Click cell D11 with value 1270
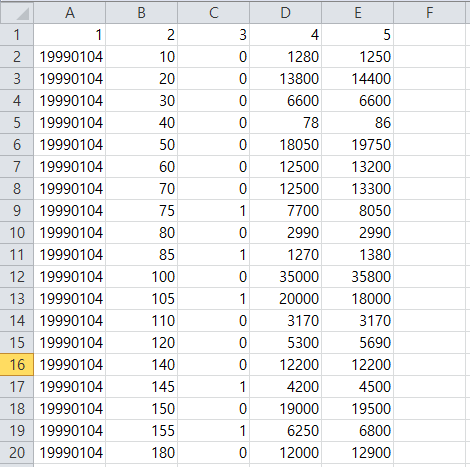The height and width of the screenshot is (467, 470). coord(286,255)
